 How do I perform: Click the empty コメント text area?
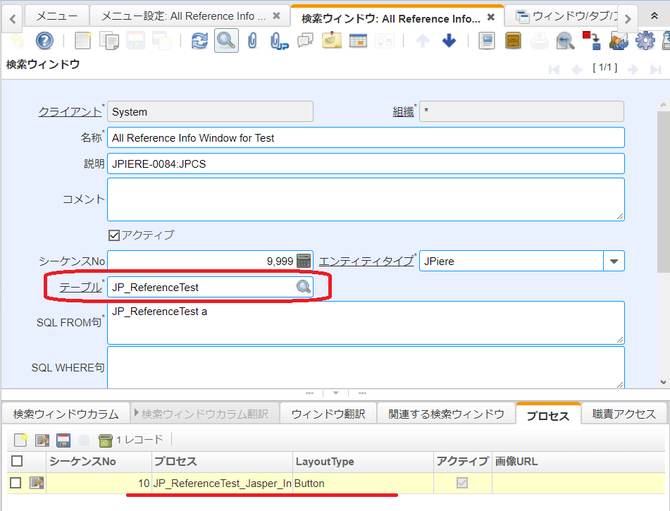click(366, 200)
